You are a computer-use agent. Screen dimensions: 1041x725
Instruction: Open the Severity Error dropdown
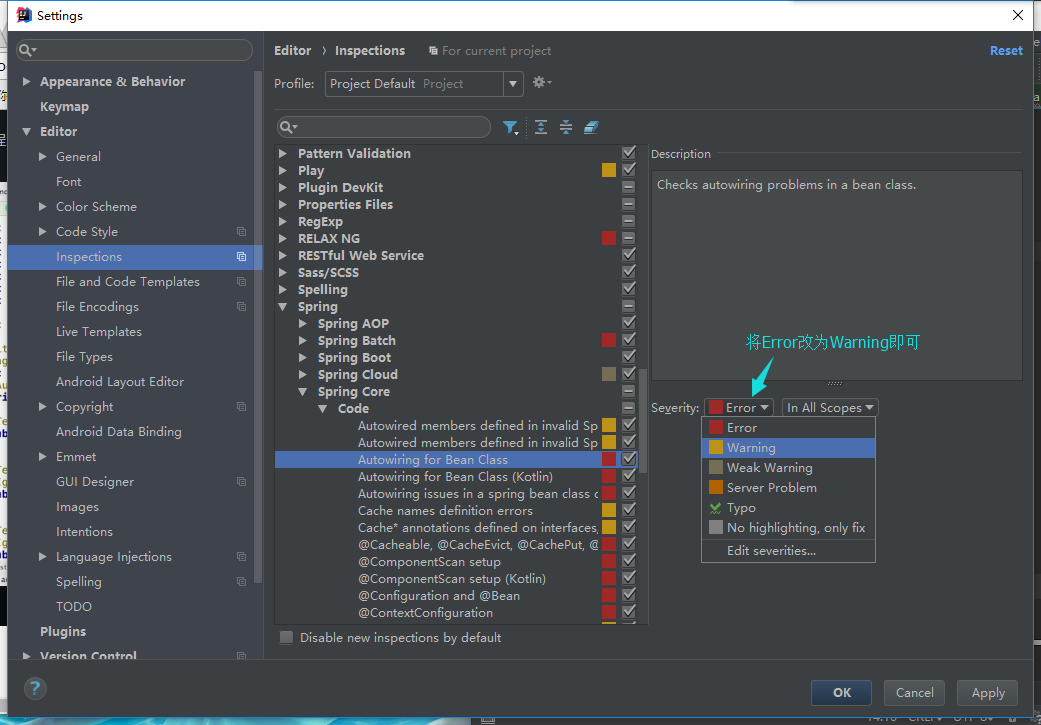[x=740, y=408]
